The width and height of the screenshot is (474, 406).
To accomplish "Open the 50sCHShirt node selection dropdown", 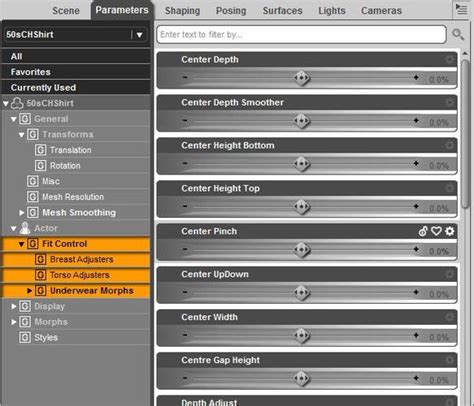I will (140, 34).
